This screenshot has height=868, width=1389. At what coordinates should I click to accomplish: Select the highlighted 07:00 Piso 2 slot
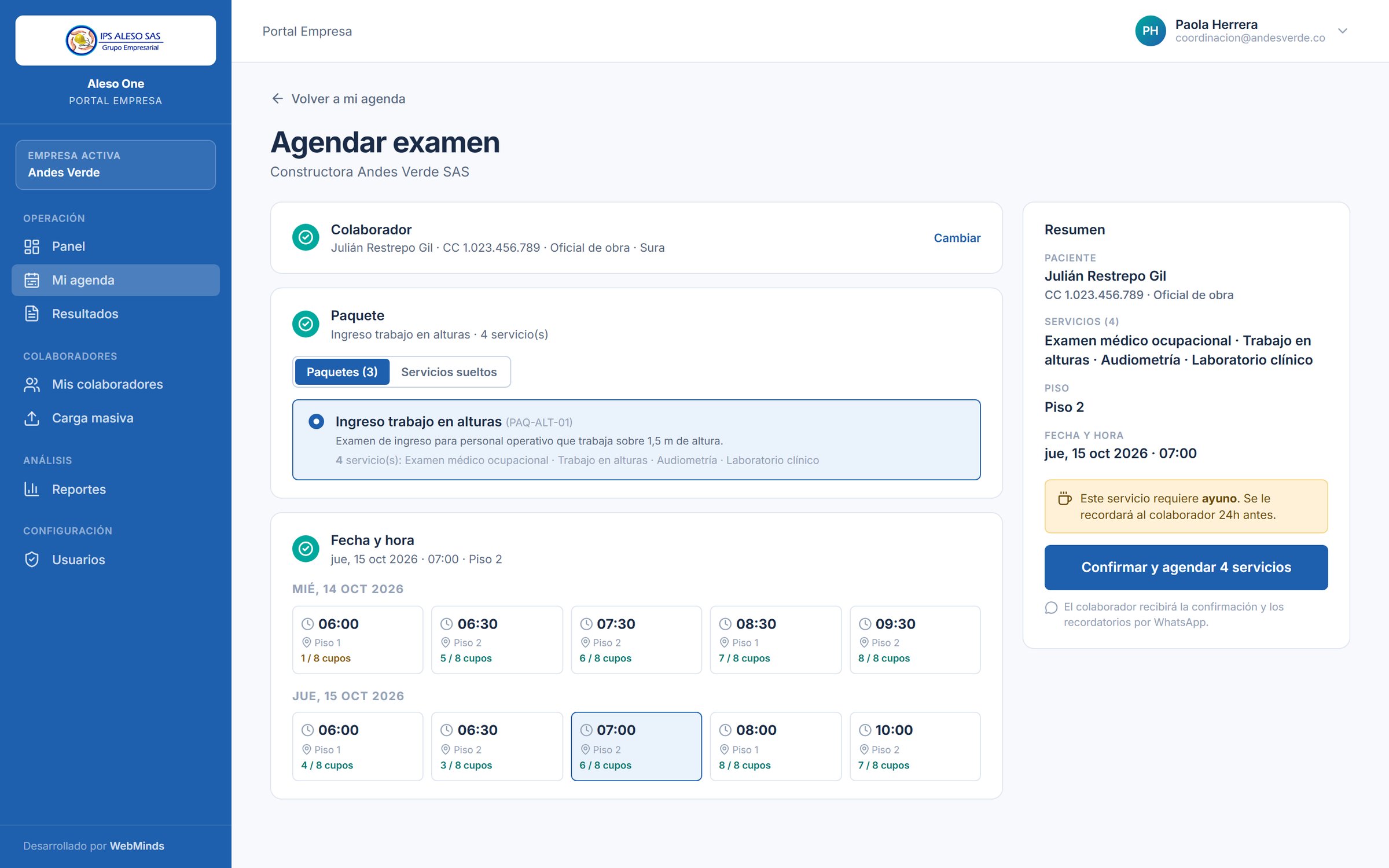click(636, 746)
